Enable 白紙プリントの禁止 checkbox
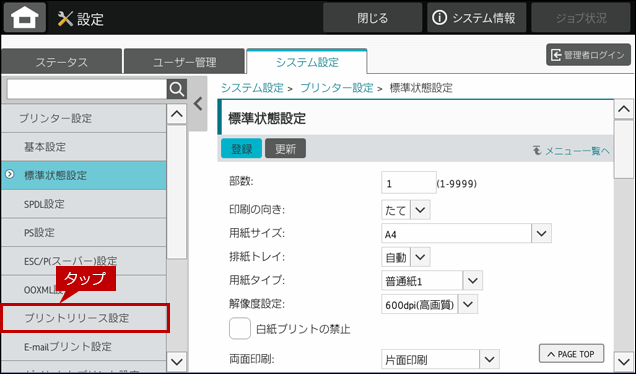Screen dimensions: 636x374 pyautogui.click(x=240, y=329)
